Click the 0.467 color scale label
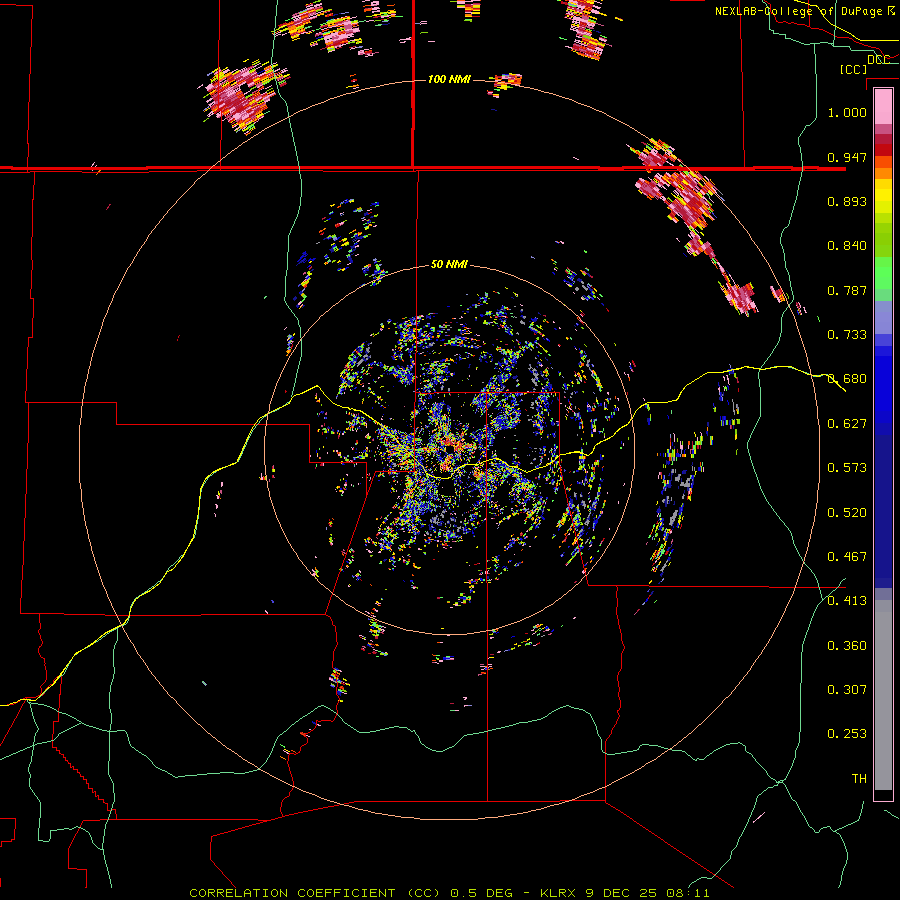The image size is (900, 900). pos(847,557)
